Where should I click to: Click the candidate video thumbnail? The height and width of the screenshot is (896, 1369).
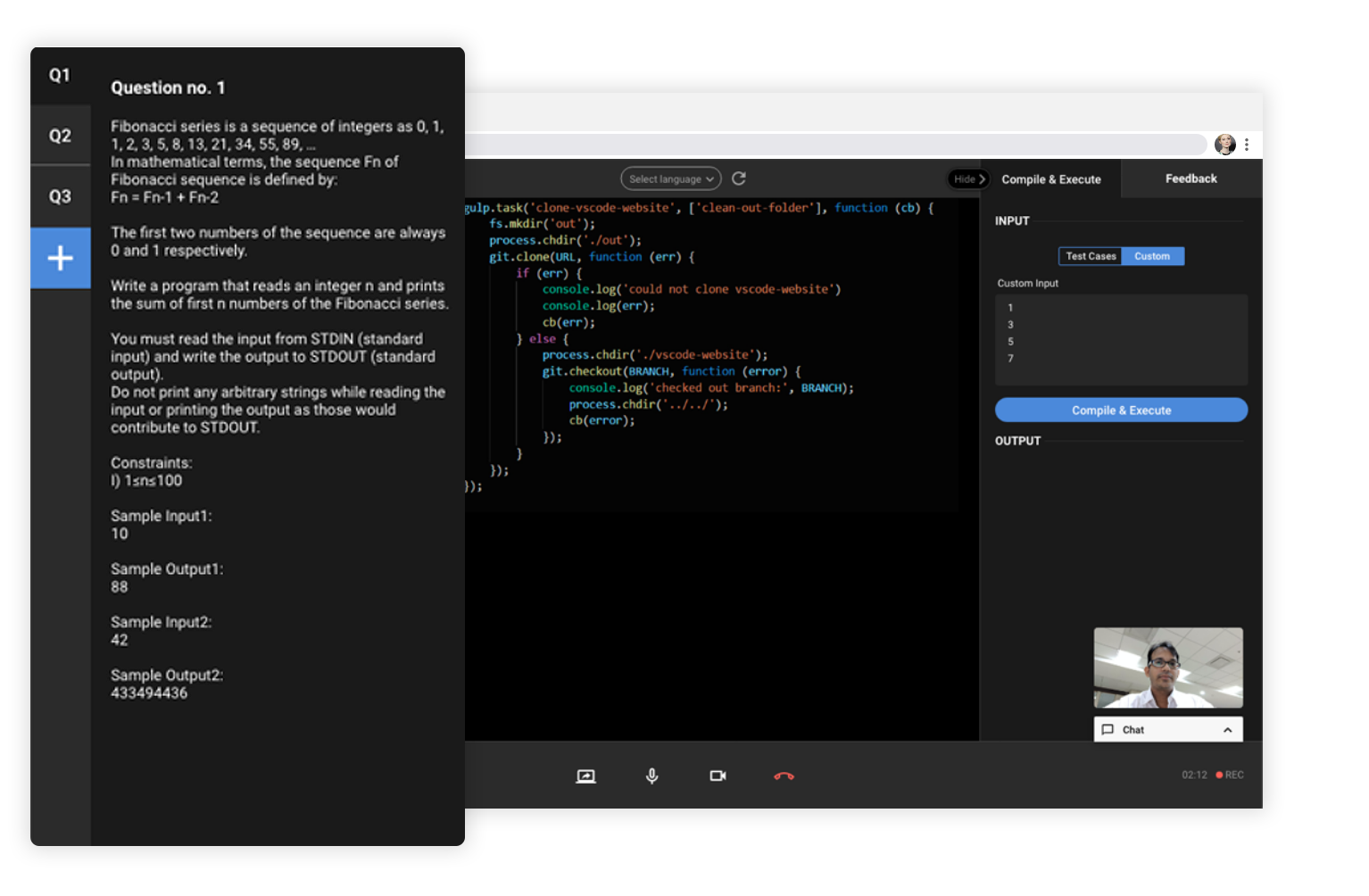tap(1168, 668)
